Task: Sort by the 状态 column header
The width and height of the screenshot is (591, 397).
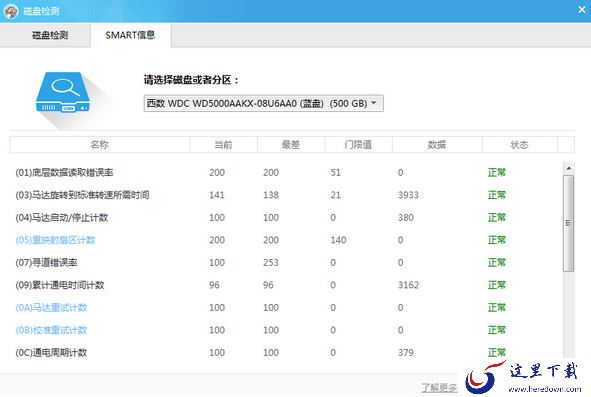Action: 519,145
